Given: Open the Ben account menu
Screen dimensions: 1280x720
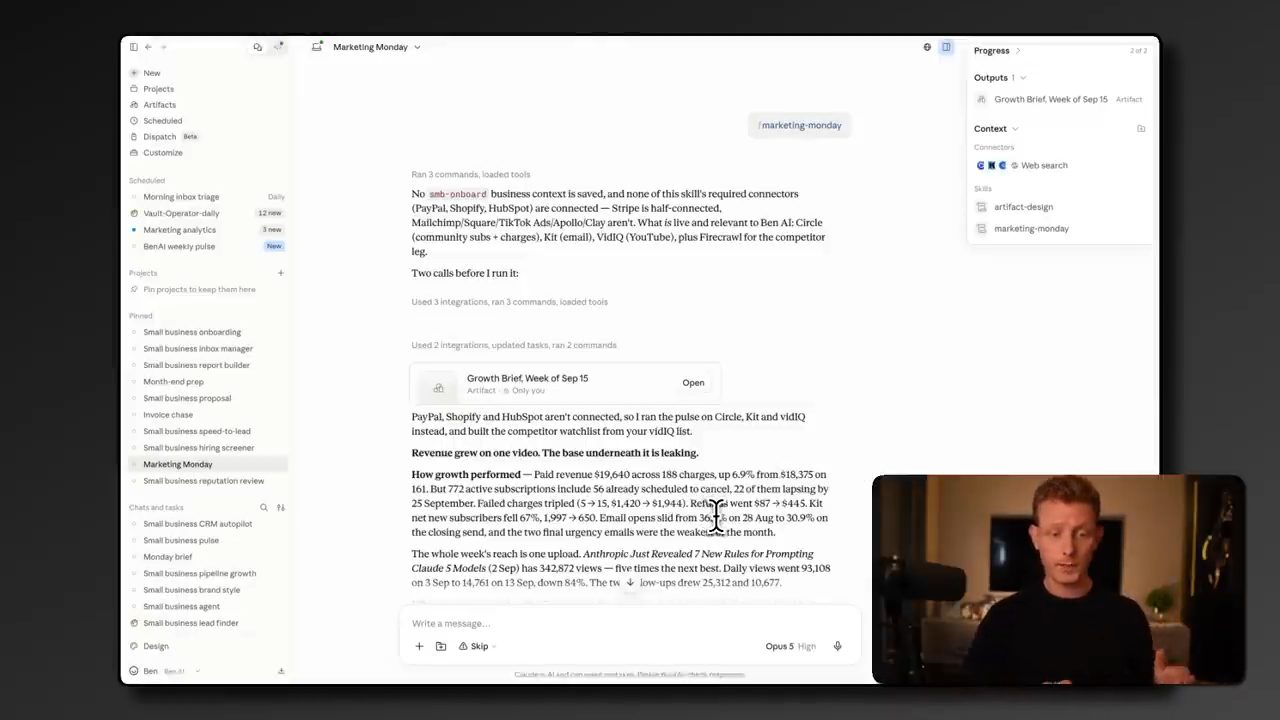Looking at the screenshot, I should (x=165, y=671).
